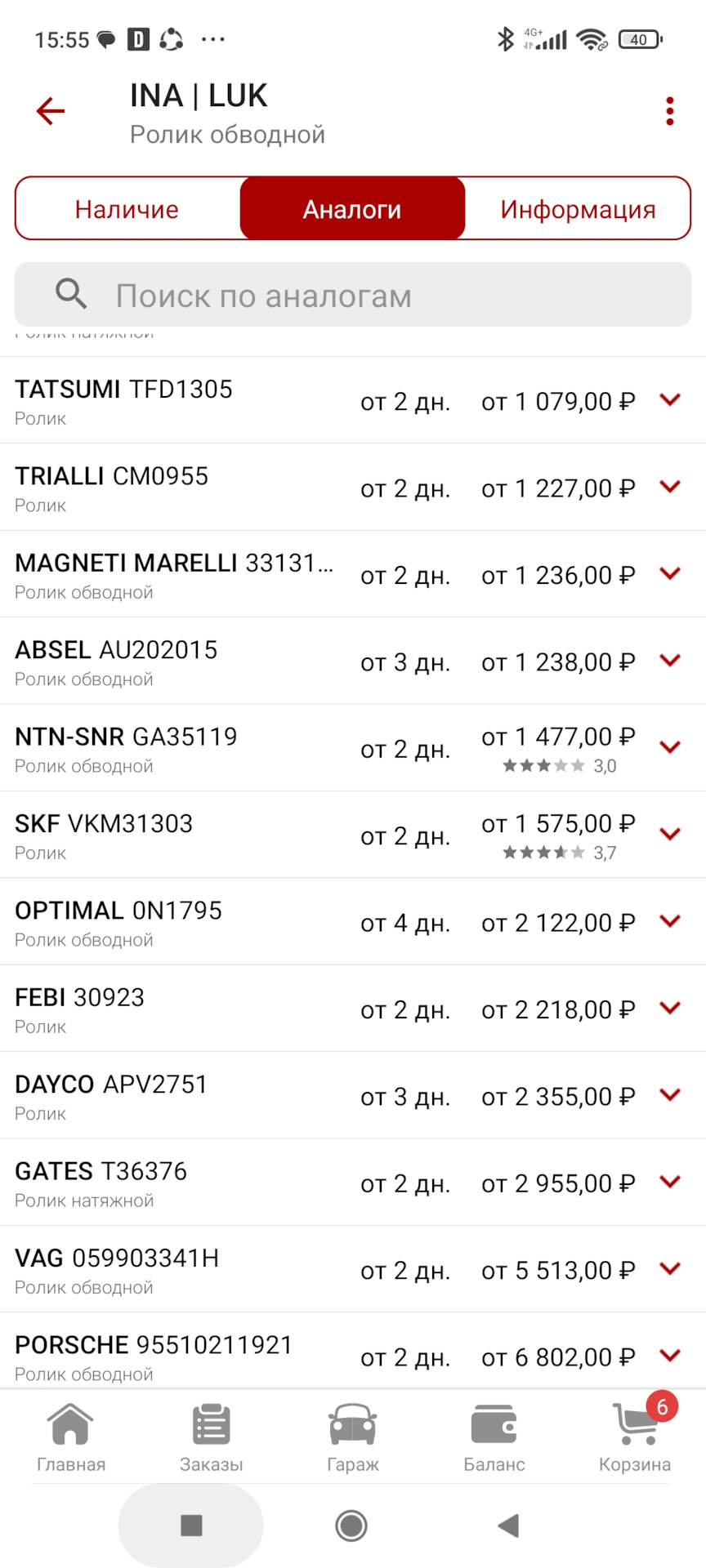This screenshot has width=706, height=1568.
Task: Expand the VAG 059903341H offers
Action: pos(670,1269)
